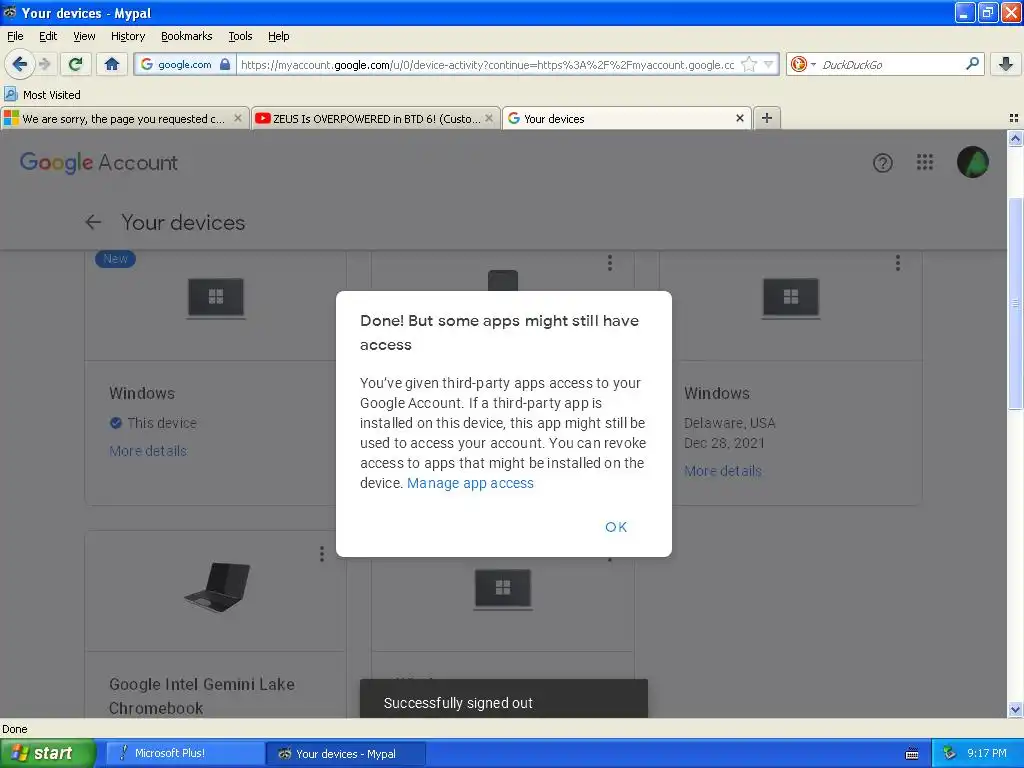This screenshot has height=768, width=1024.
Task: Click the padlock security icon
Action: pos(225,64)
